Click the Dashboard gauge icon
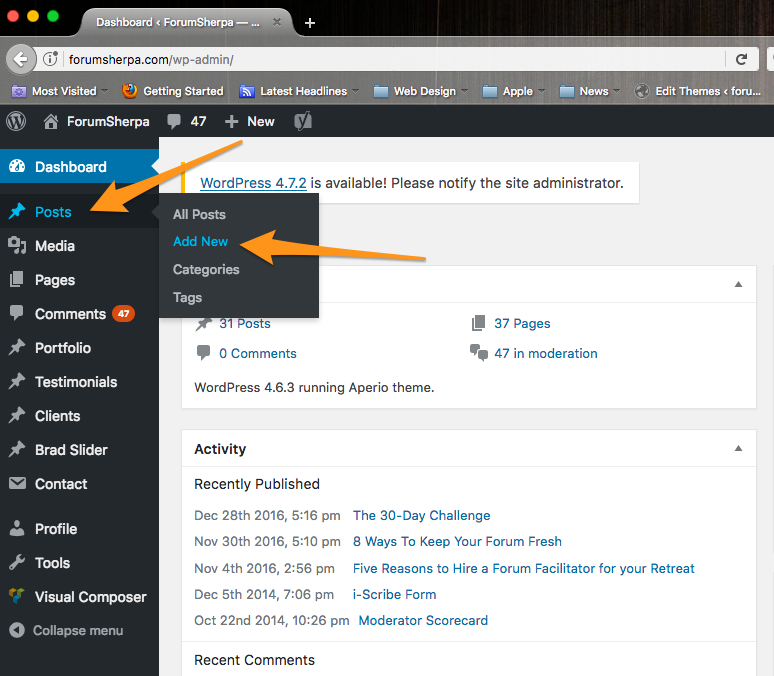 click(17, 166)
